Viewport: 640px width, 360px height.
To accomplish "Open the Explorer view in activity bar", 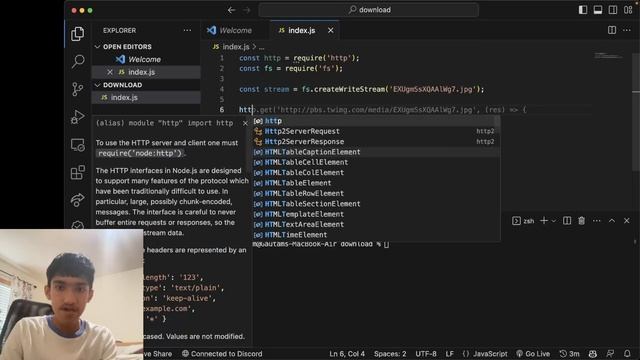I will point(78,34).
